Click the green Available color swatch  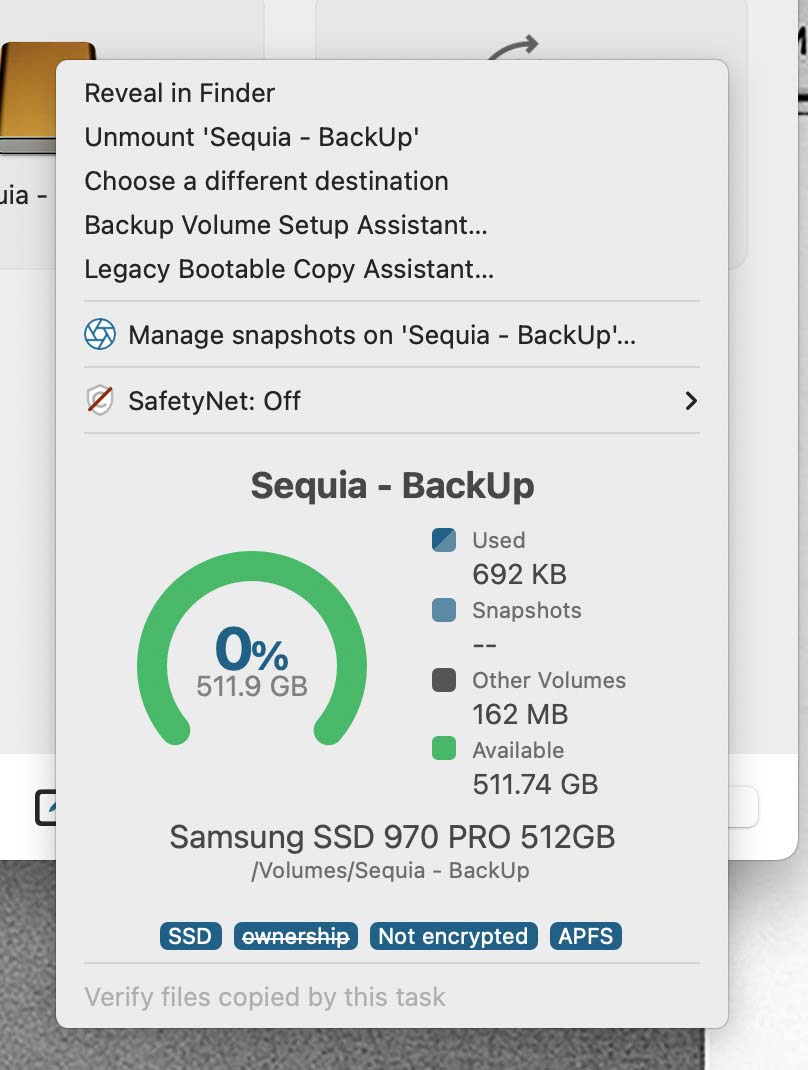(x=444, y=749)
